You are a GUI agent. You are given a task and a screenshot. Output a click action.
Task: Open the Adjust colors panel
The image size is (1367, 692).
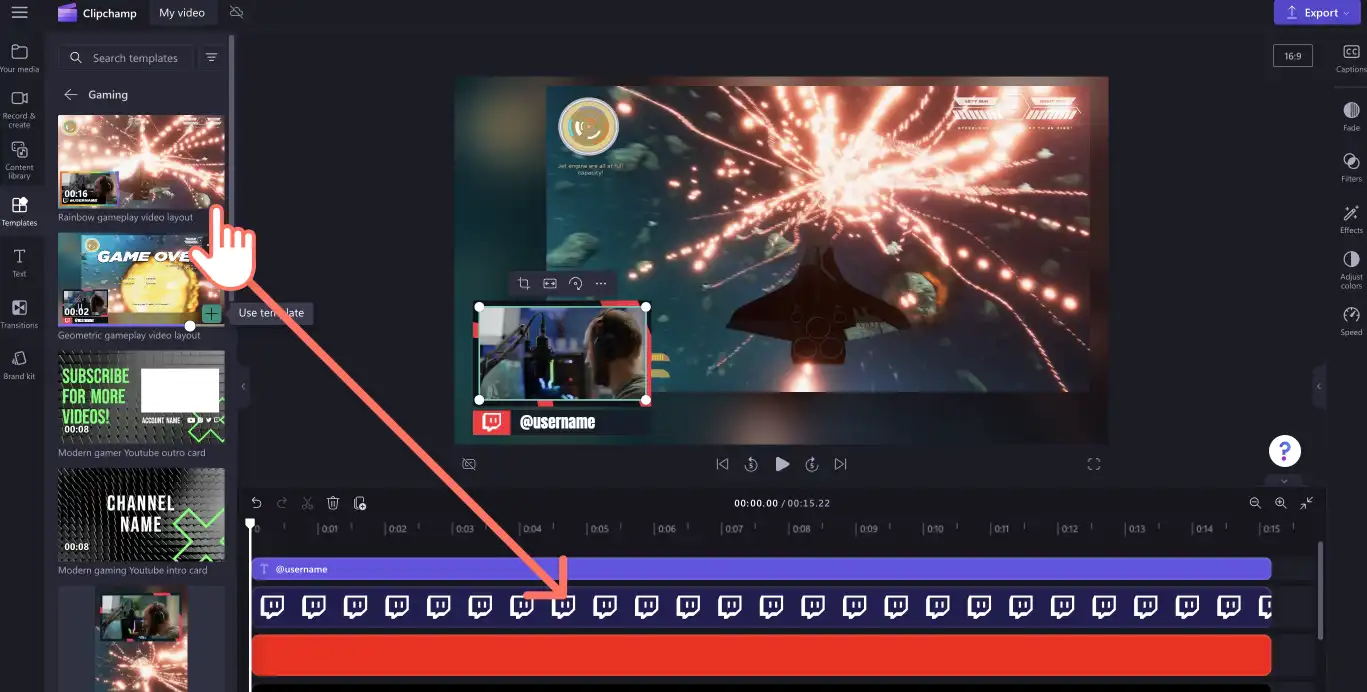[x=1351, y=270]
